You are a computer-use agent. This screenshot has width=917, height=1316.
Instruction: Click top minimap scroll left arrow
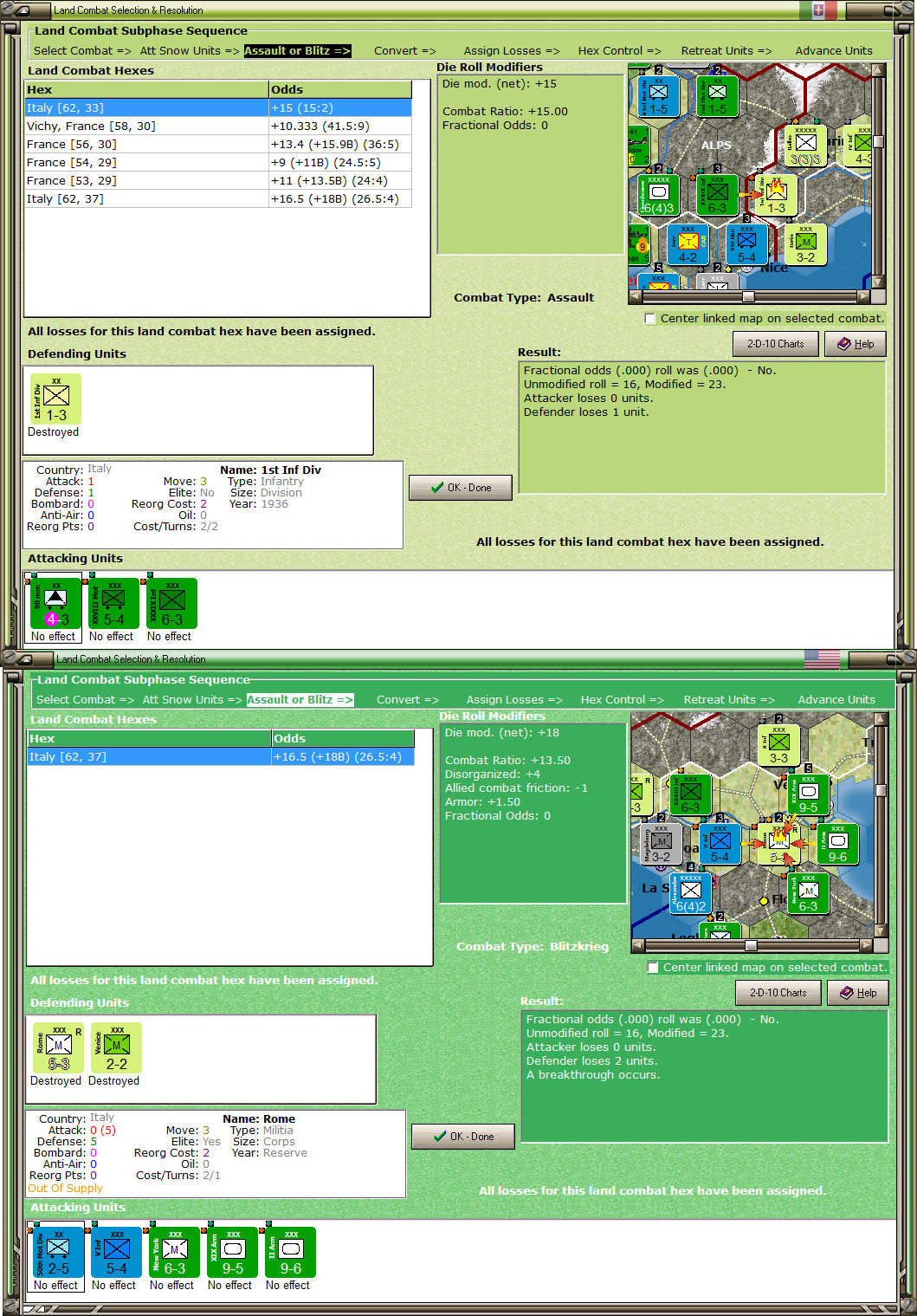(635, 296)
